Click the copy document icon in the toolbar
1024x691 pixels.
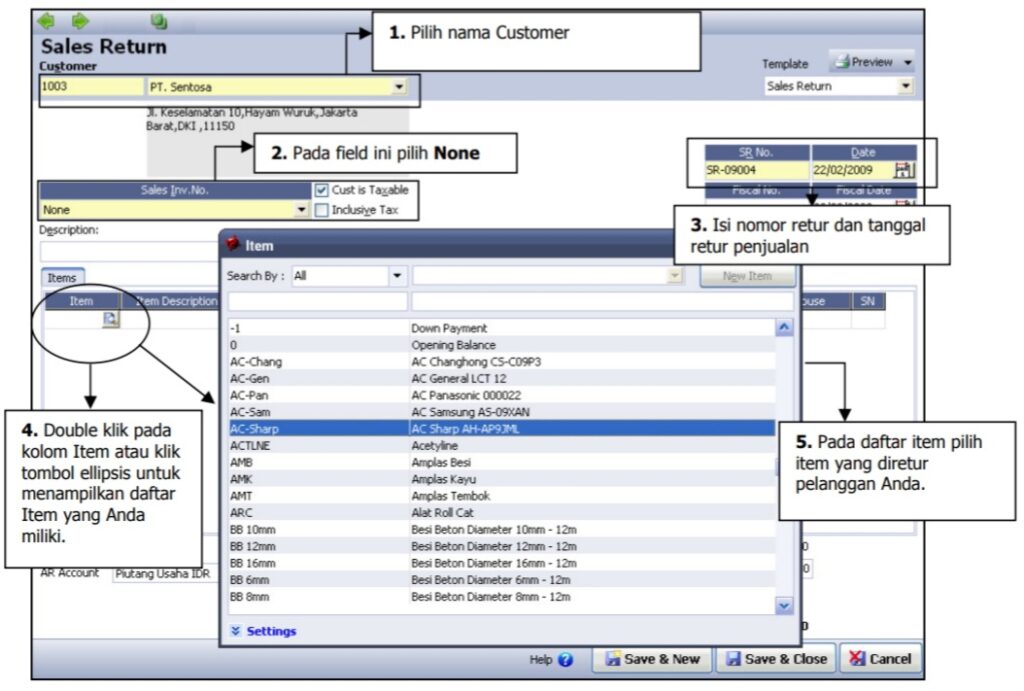[158, 21]
